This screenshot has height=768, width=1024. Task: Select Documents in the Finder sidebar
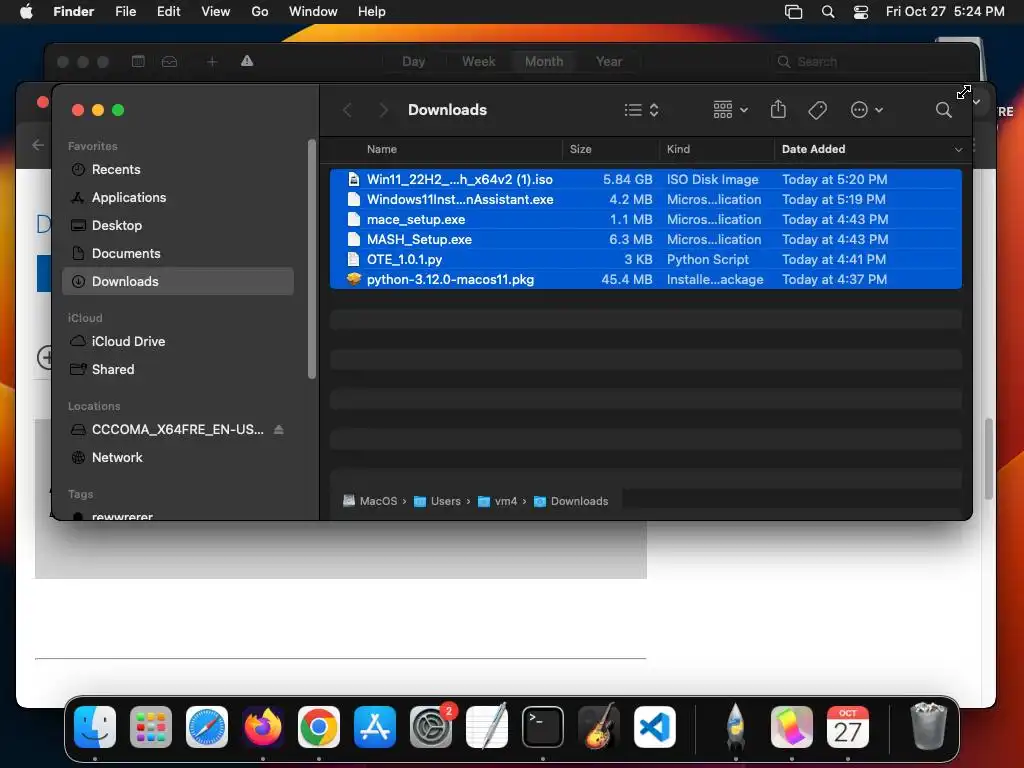click(178, 254)
